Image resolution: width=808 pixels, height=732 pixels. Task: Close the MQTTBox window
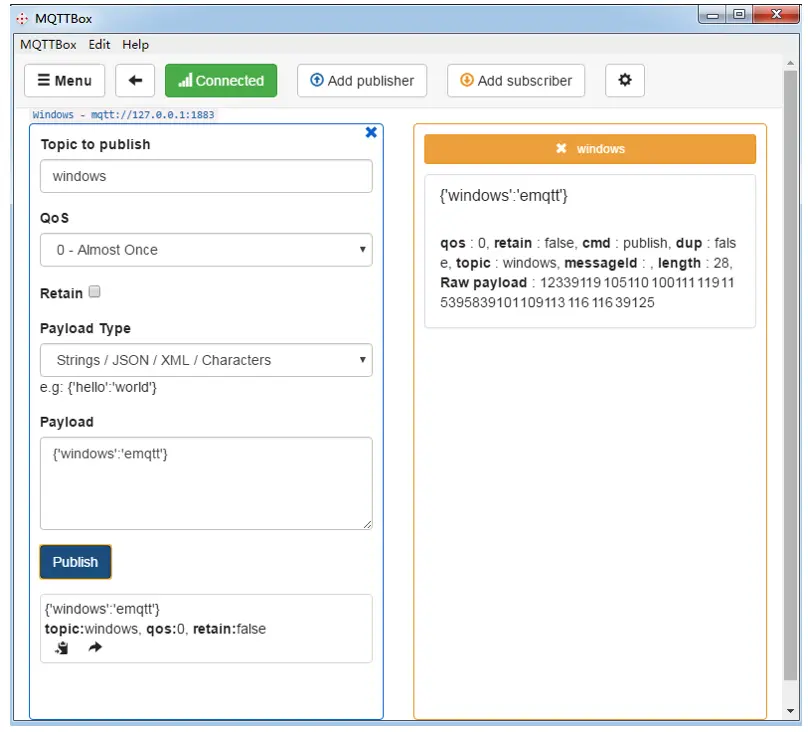(x=776, y=15)
